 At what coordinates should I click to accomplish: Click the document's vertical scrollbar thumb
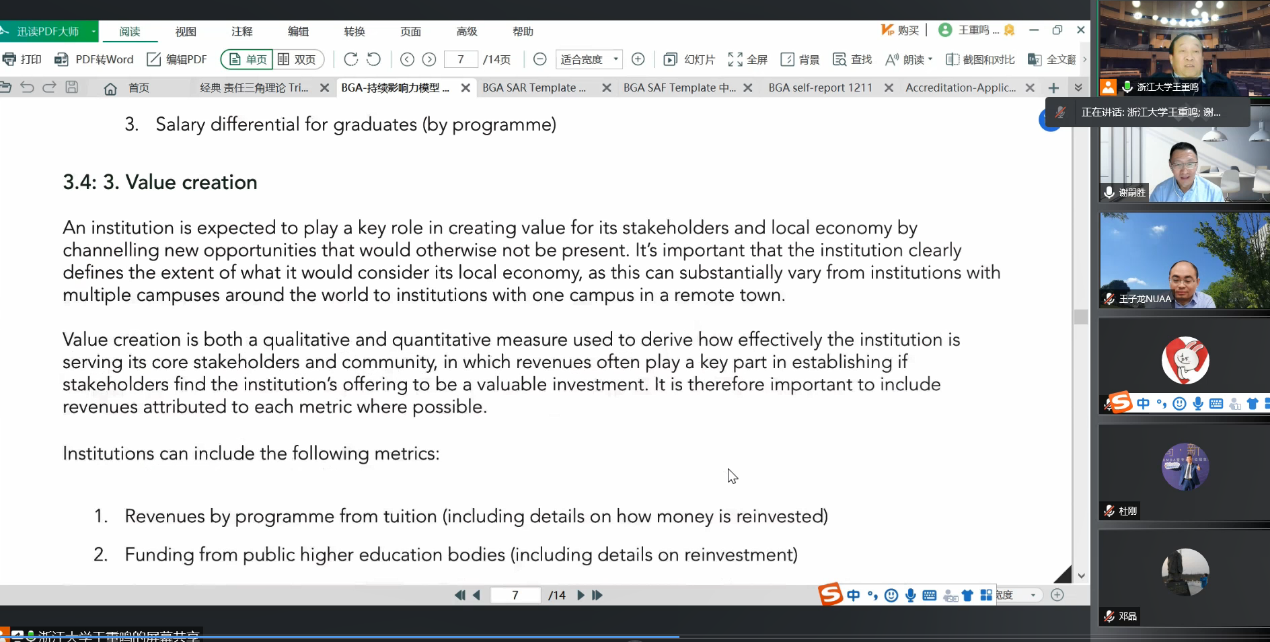click(x=1080, y=316)
